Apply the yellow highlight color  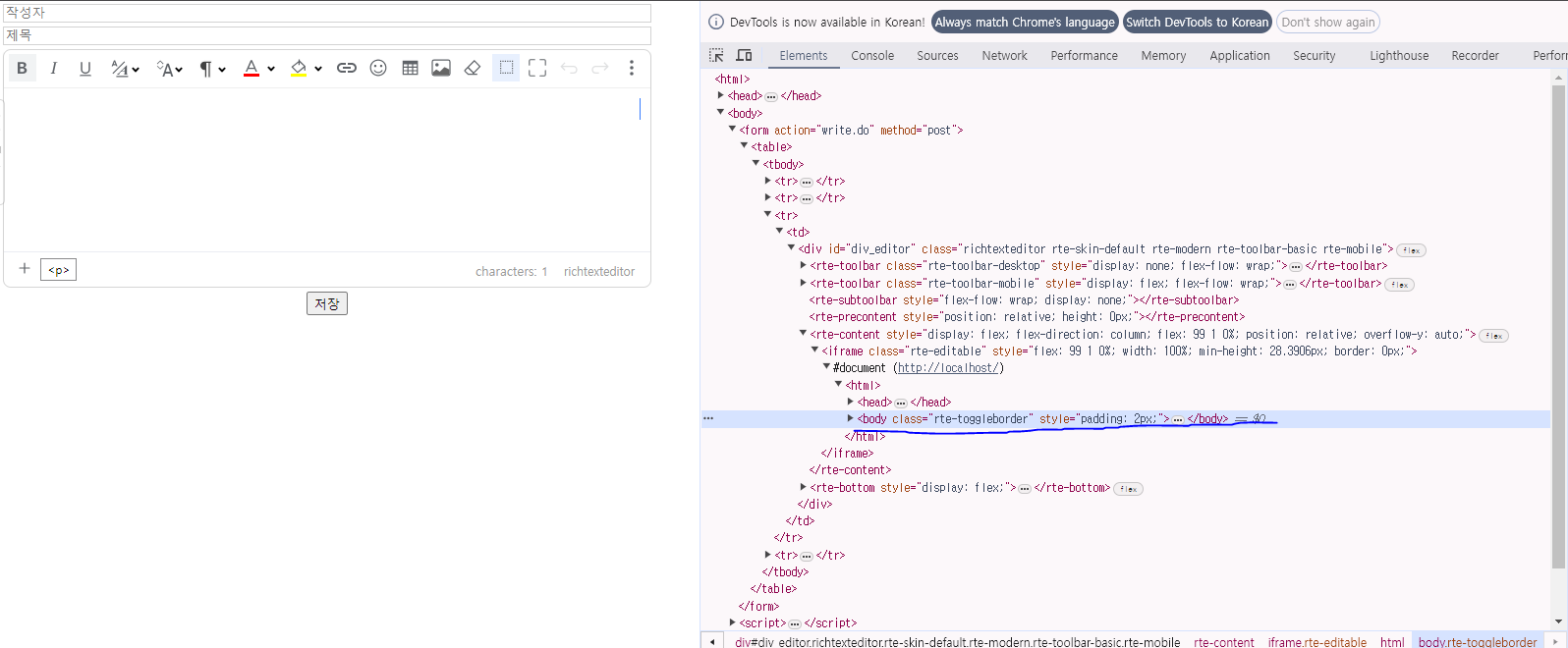[x=299, y=69]
